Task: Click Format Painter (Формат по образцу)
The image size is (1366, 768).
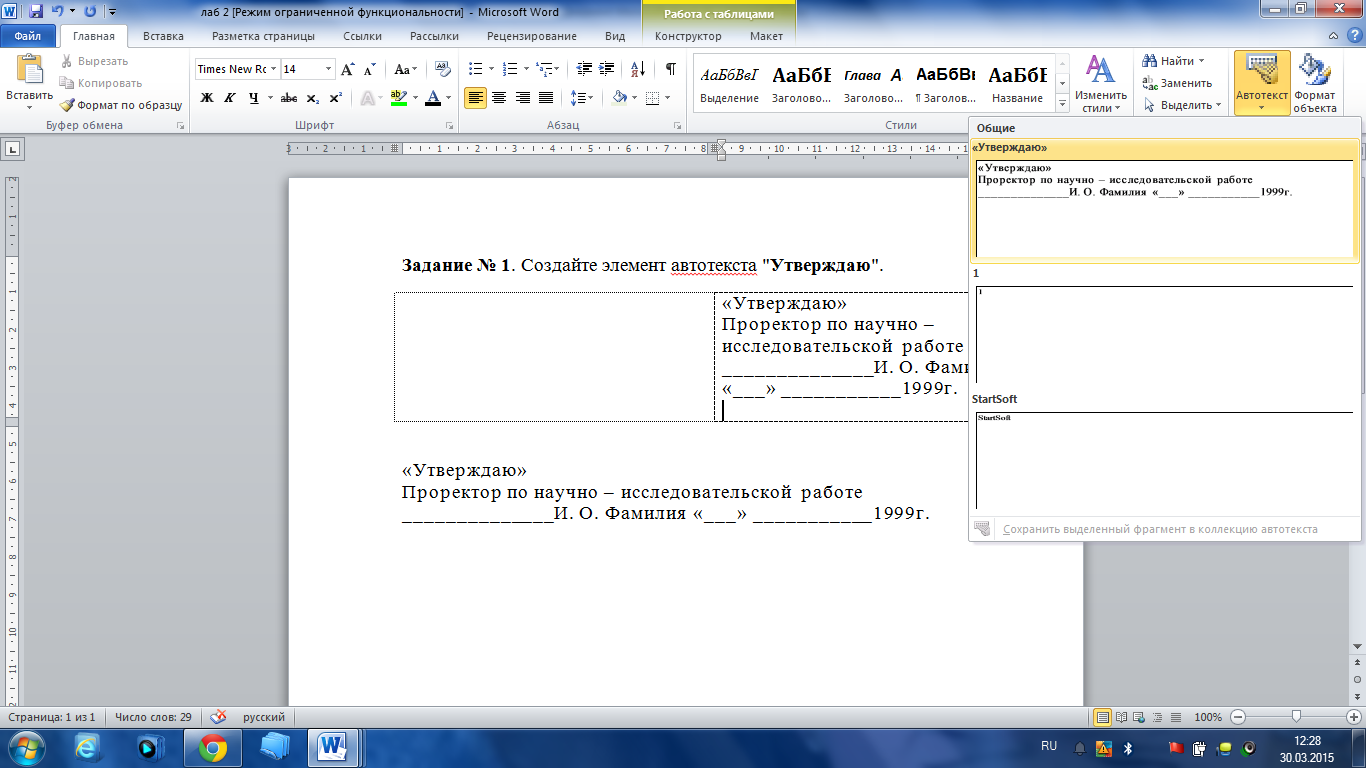Action: point(121,105)
